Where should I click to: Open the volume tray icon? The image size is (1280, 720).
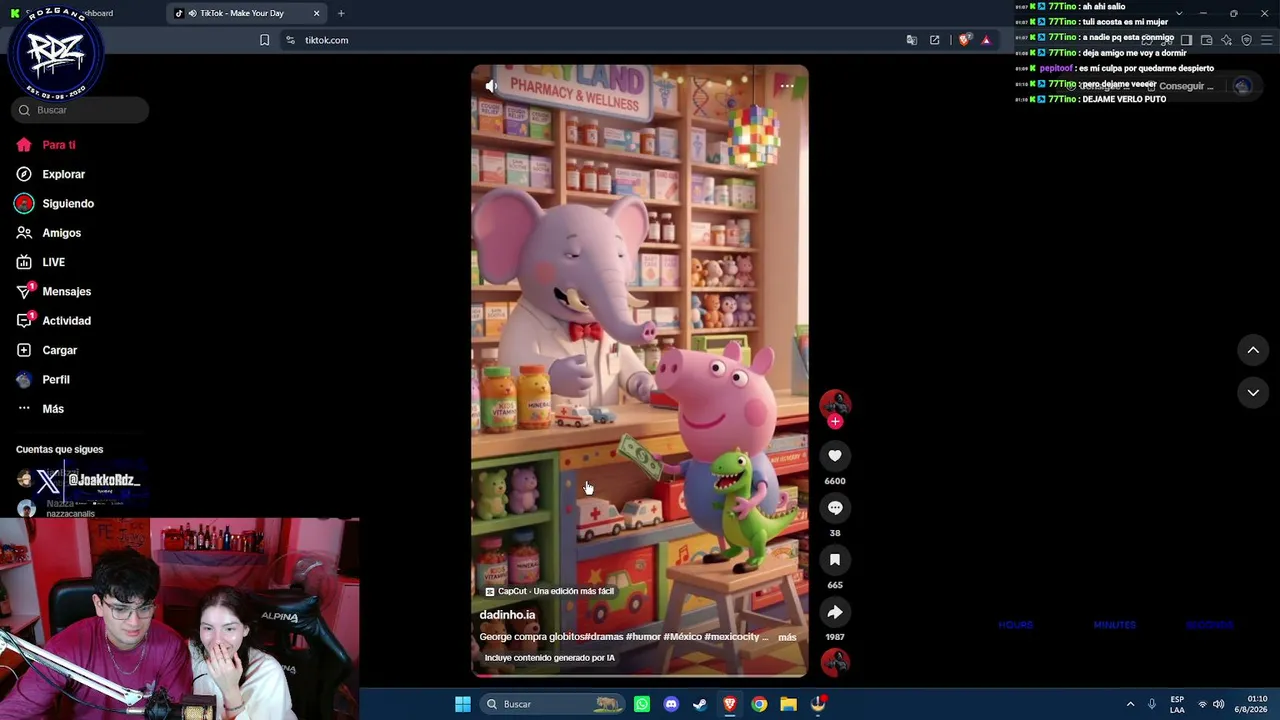point(1218,704)
